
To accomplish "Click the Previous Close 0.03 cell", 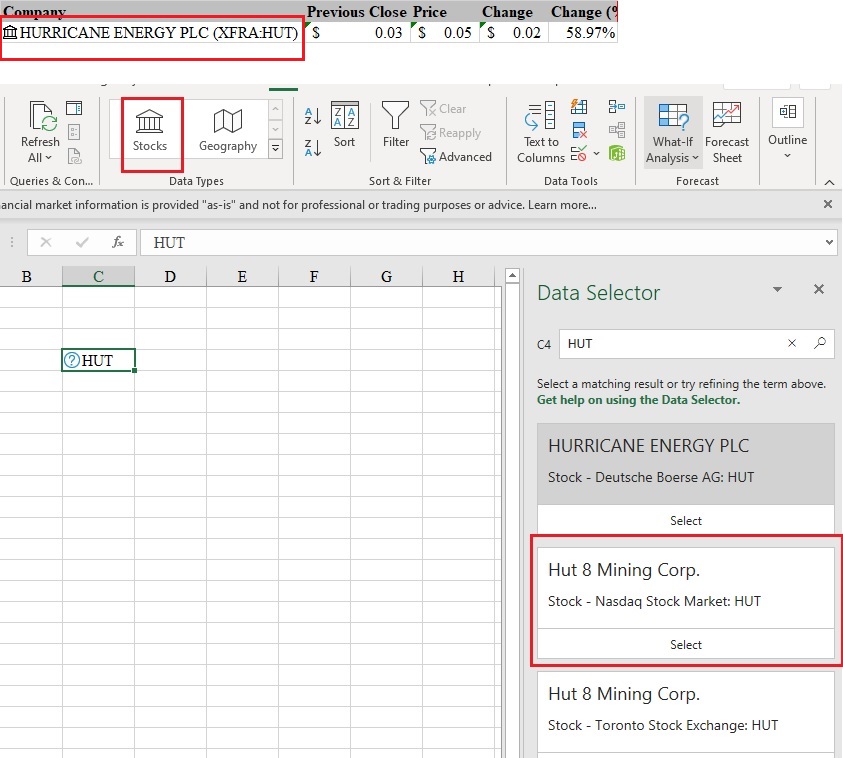I will click(x=357, y=33).
